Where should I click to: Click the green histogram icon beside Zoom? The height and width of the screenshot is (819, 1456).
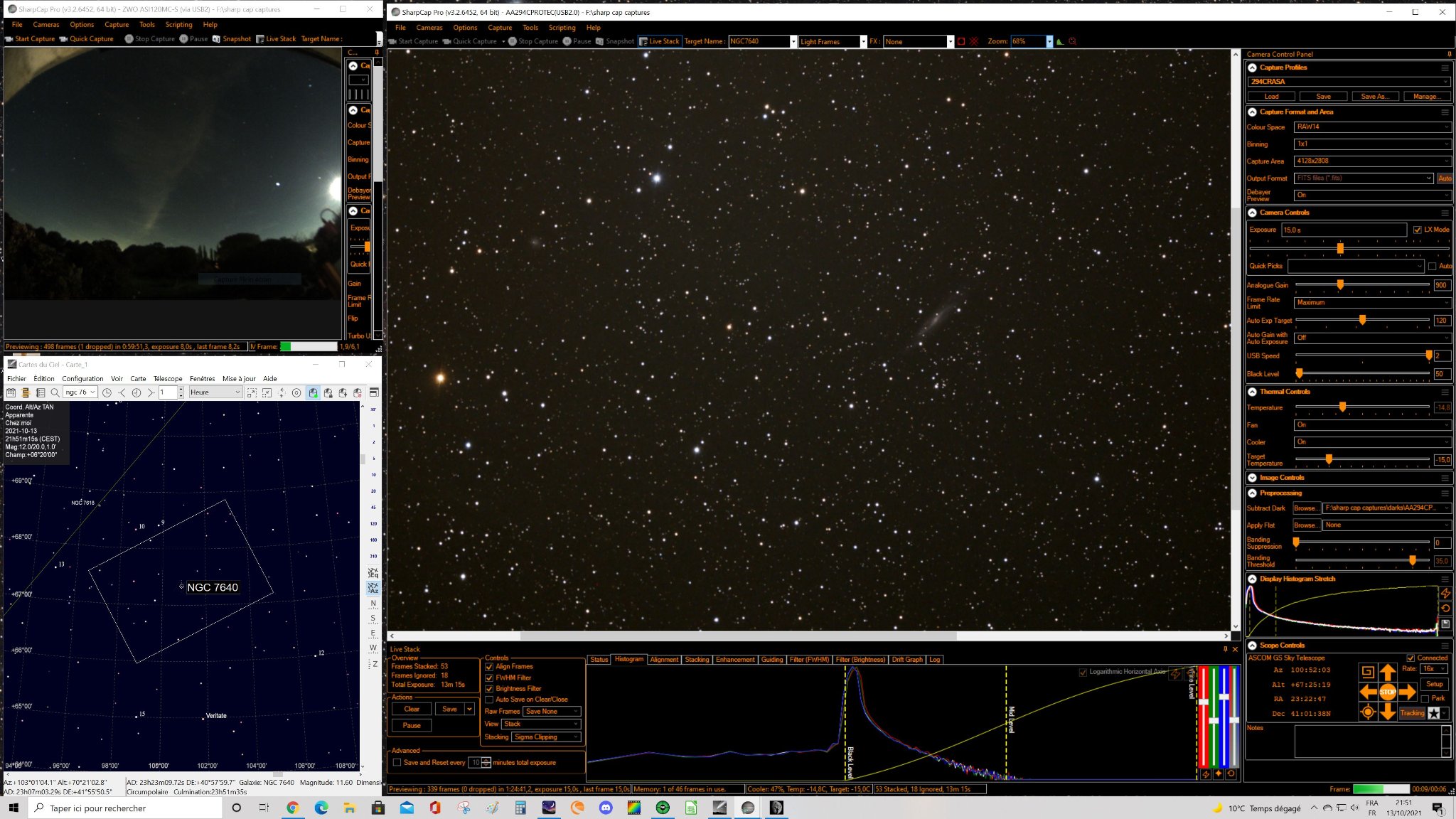(1060, 41)
